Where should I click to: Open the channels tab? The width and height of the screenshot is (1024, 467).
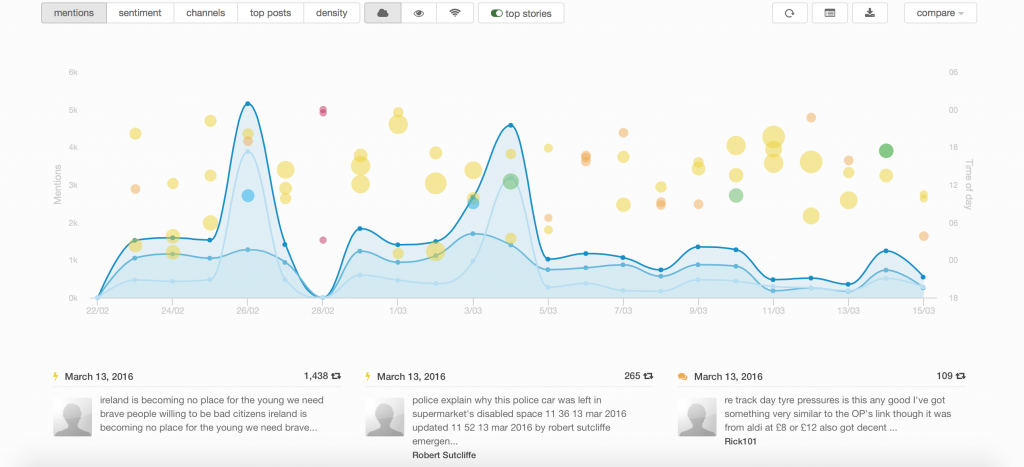click(205, 13)
